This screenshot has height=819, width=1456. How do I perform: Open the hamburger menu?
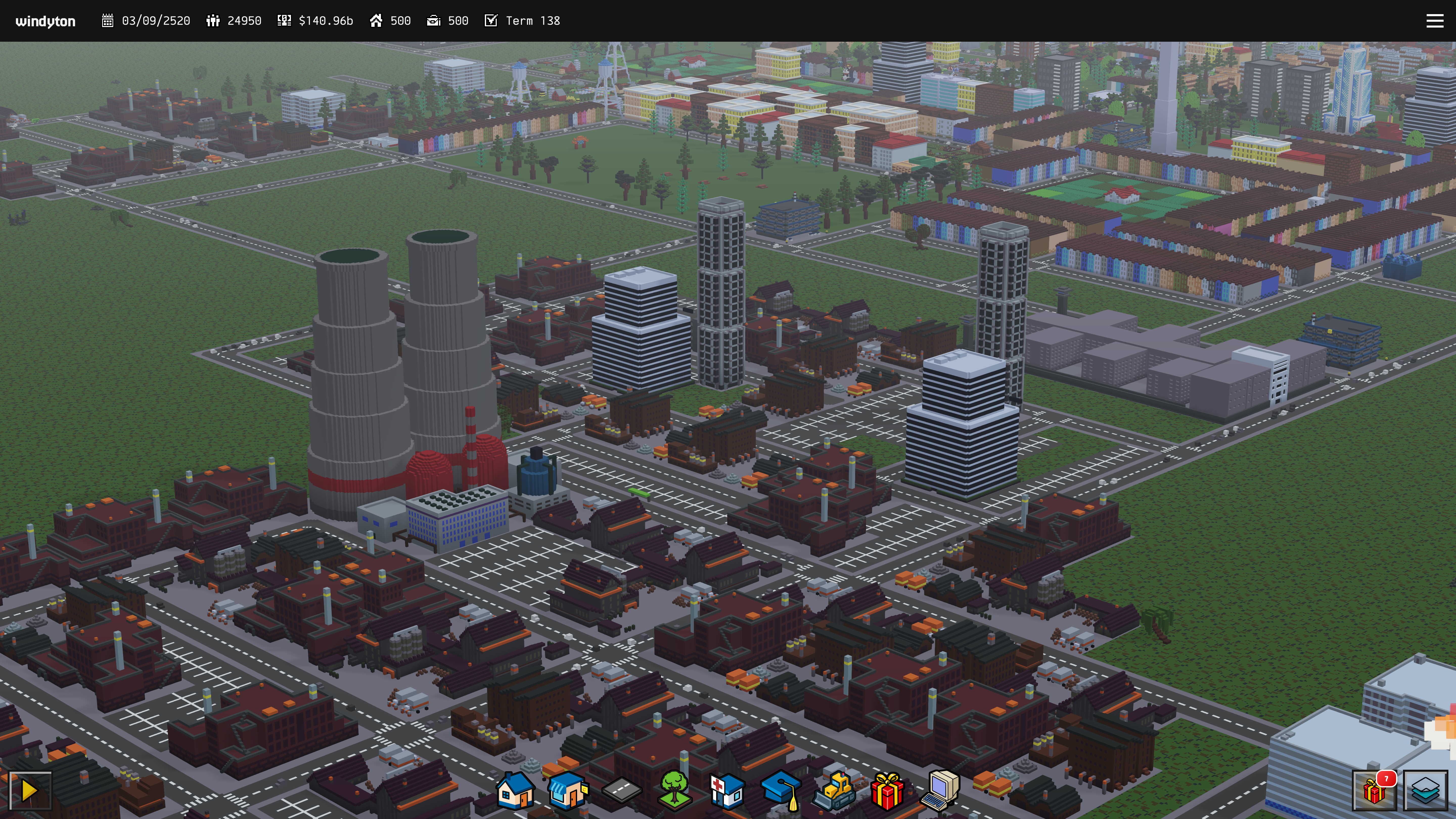pyautogui.click(x=1435, y=21)
